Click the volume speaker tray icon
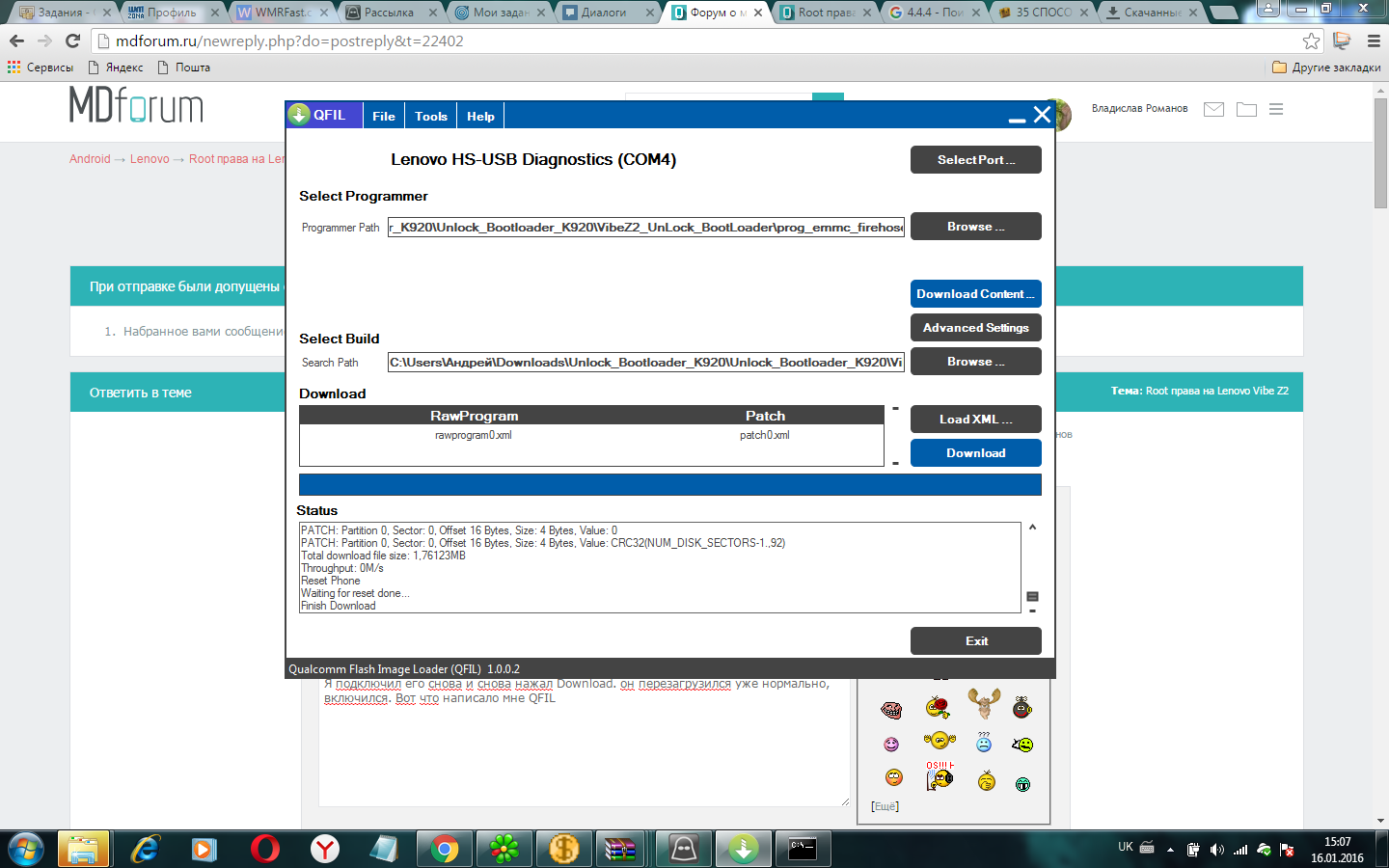The image size is (1389, 868). 1216,850
